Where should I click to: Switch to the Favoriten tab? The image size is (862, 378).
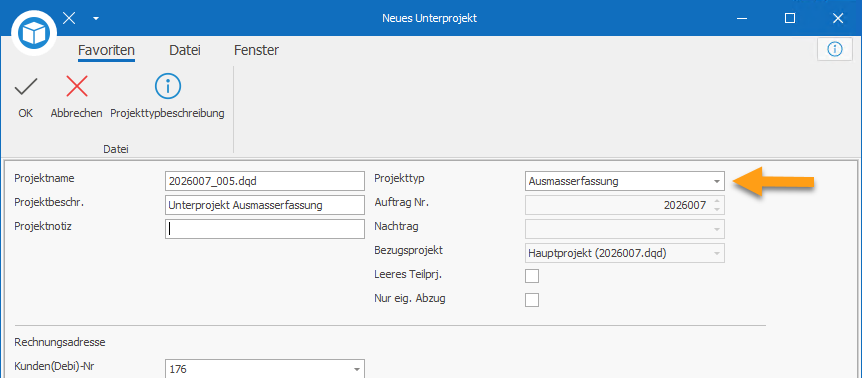click(x=106, y=51)
